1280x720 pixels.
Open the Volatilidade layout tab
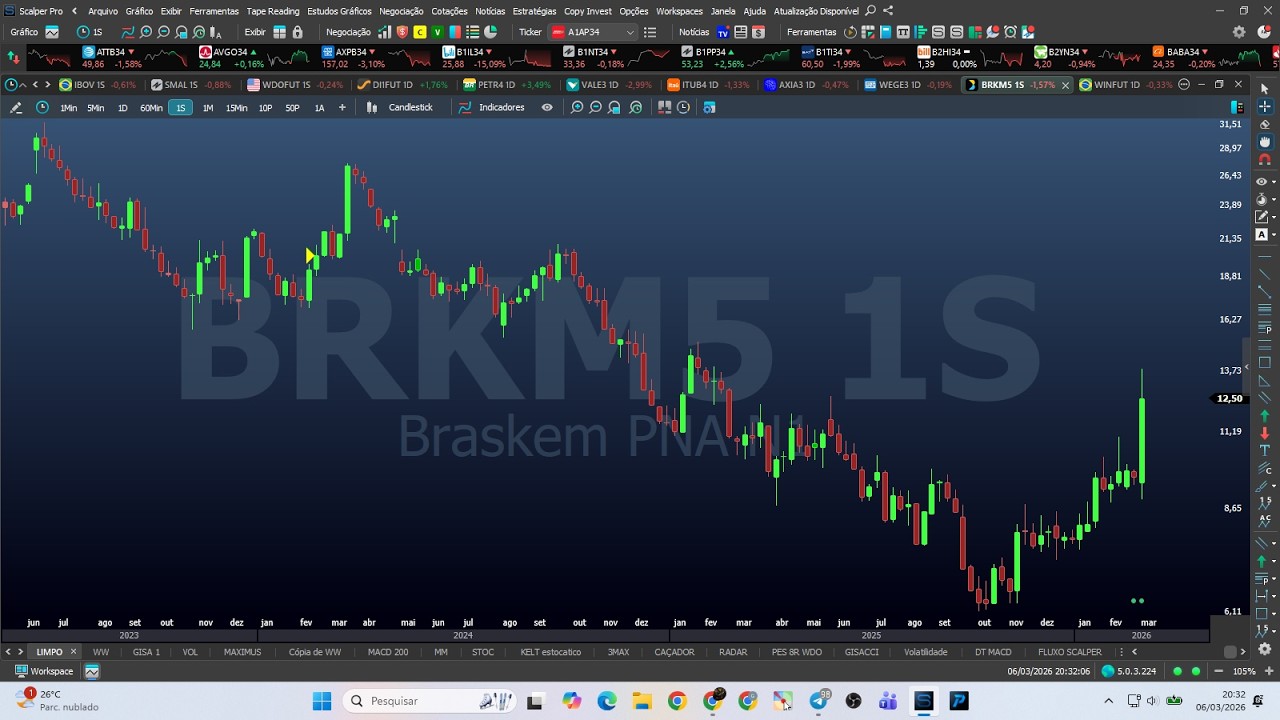(925, 652)
